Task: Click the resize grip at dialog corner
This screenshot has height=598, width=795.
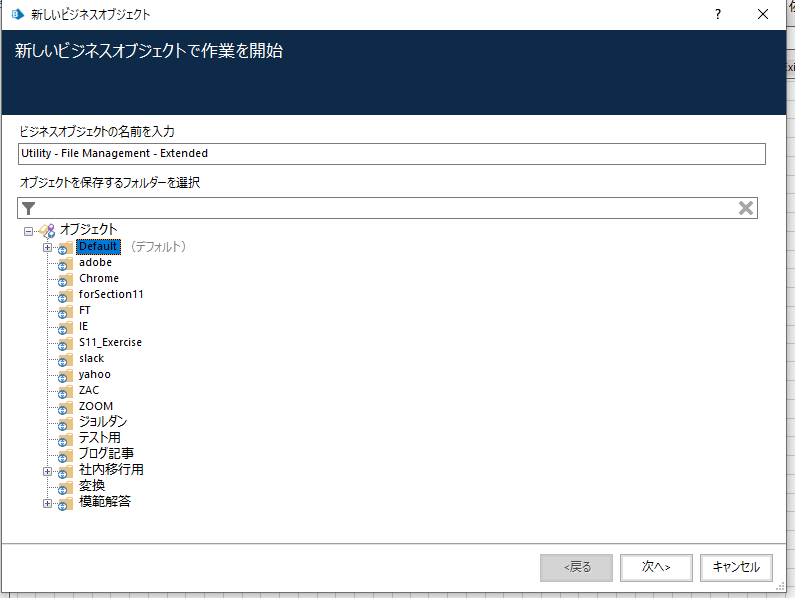Action: coord(781,587)
